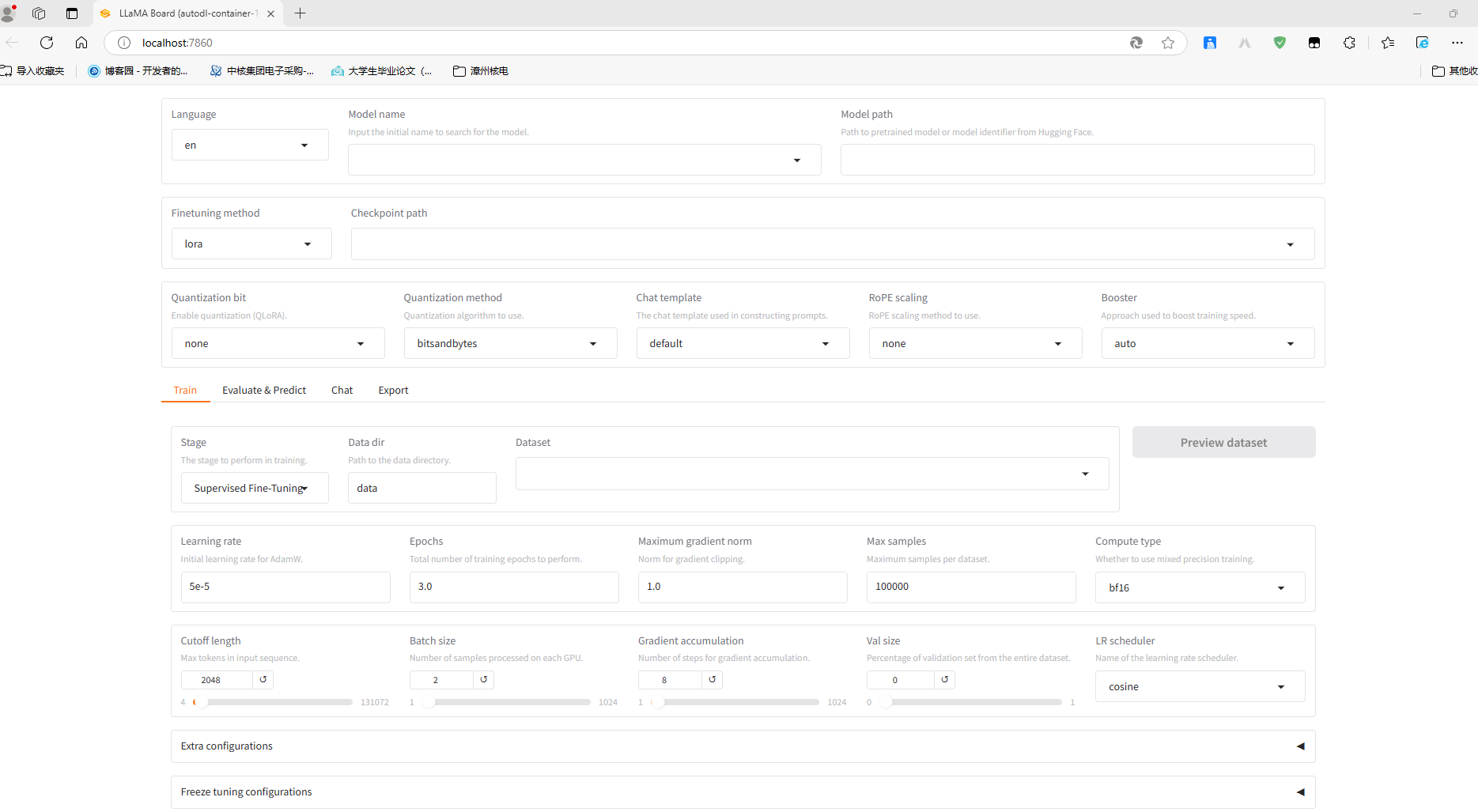Add this page to favorites
Viewport: 1478px width, 812px height.
click(x=1168, y=43)
